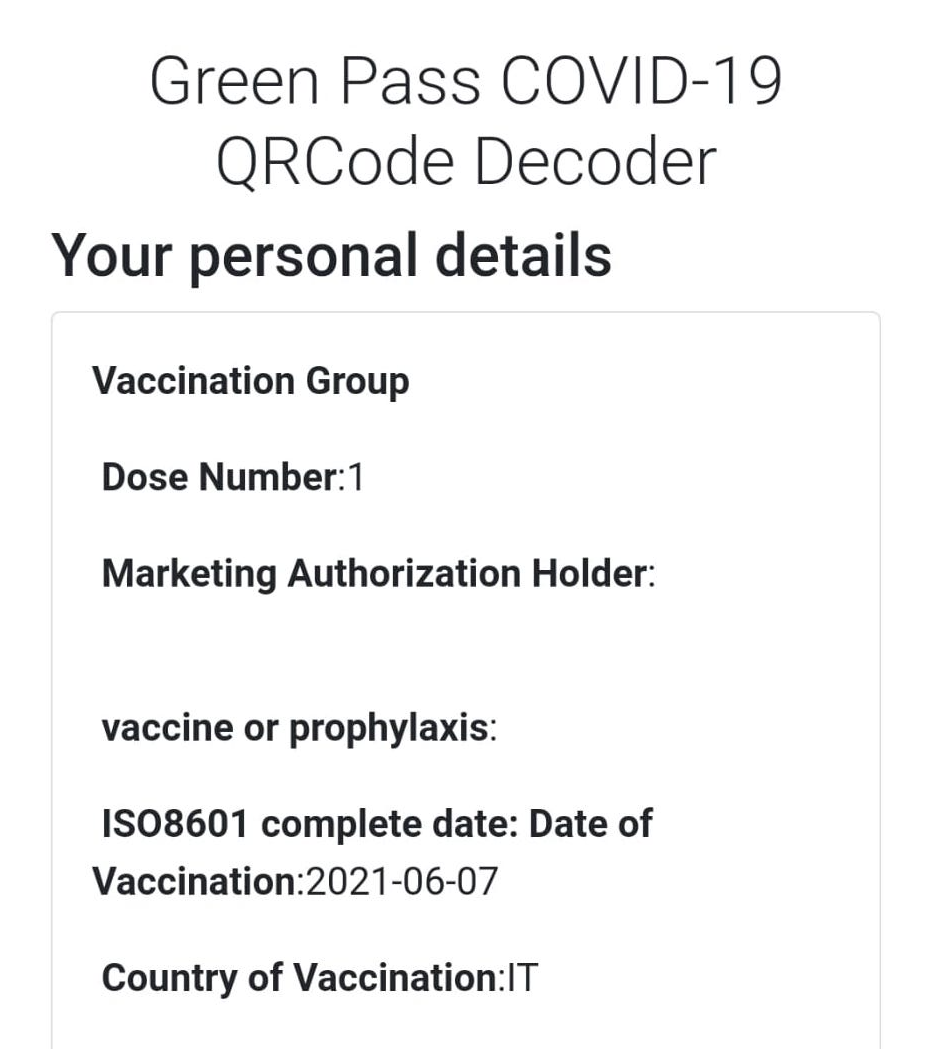Click the complete date text
The height and width of the screenshot is (1049, 938).
coord(390,825)
